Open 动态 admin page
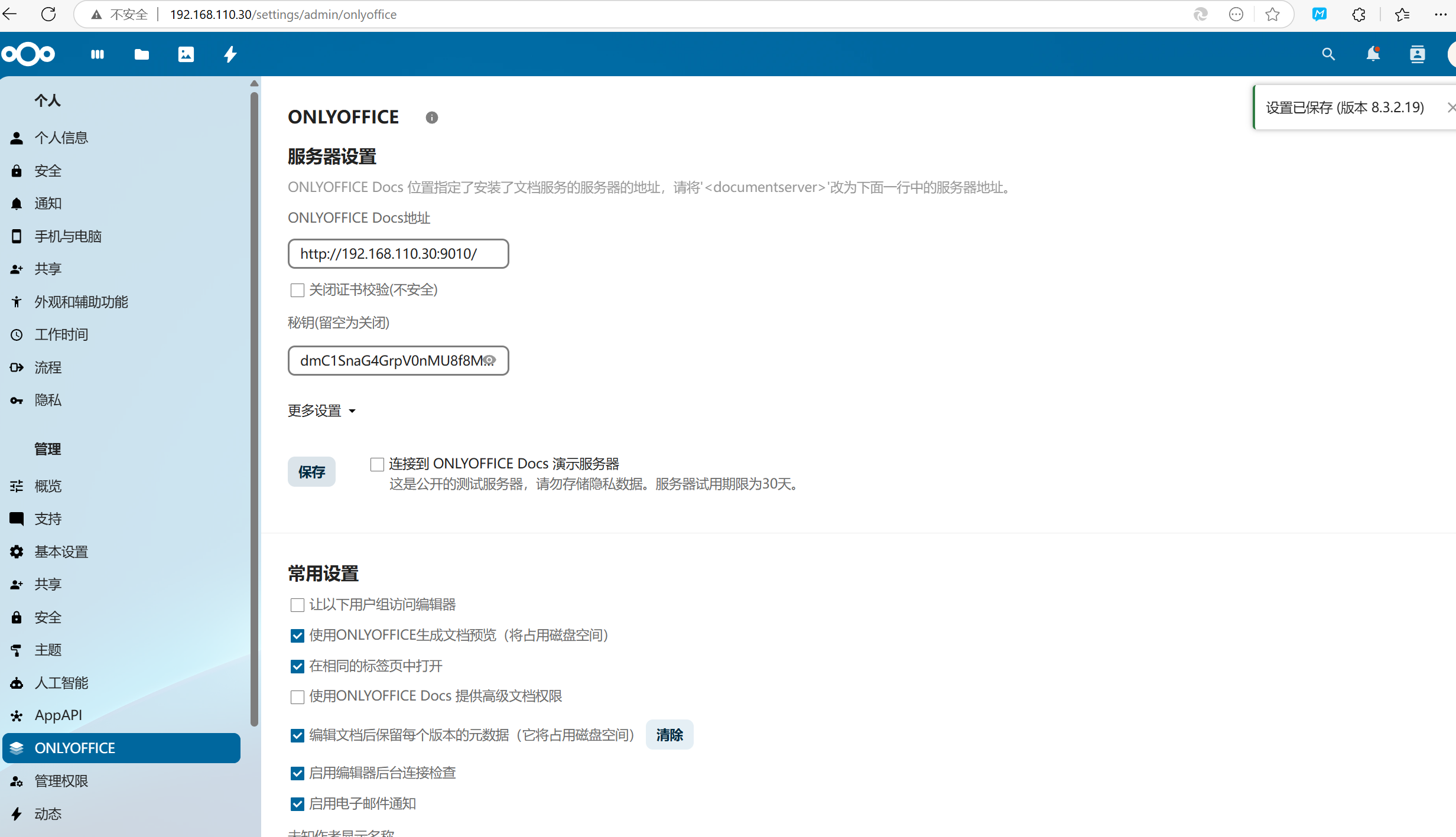Screen dimensions: 1456x837 [x=121, y=815]
